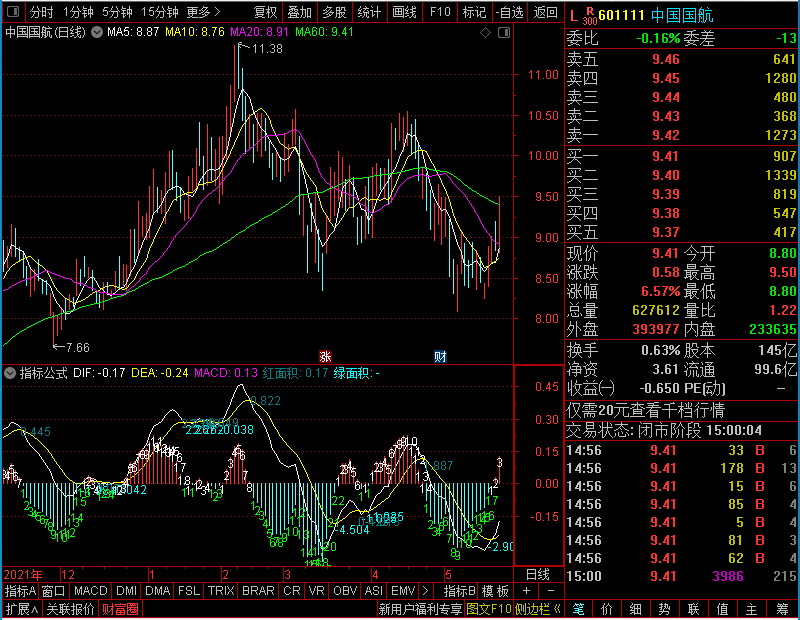Open the chart settings dropdown beside 中国国航(日线)
Image resolution: width=800 pixels, height=620 pixels.
click(x=97, y=32)
